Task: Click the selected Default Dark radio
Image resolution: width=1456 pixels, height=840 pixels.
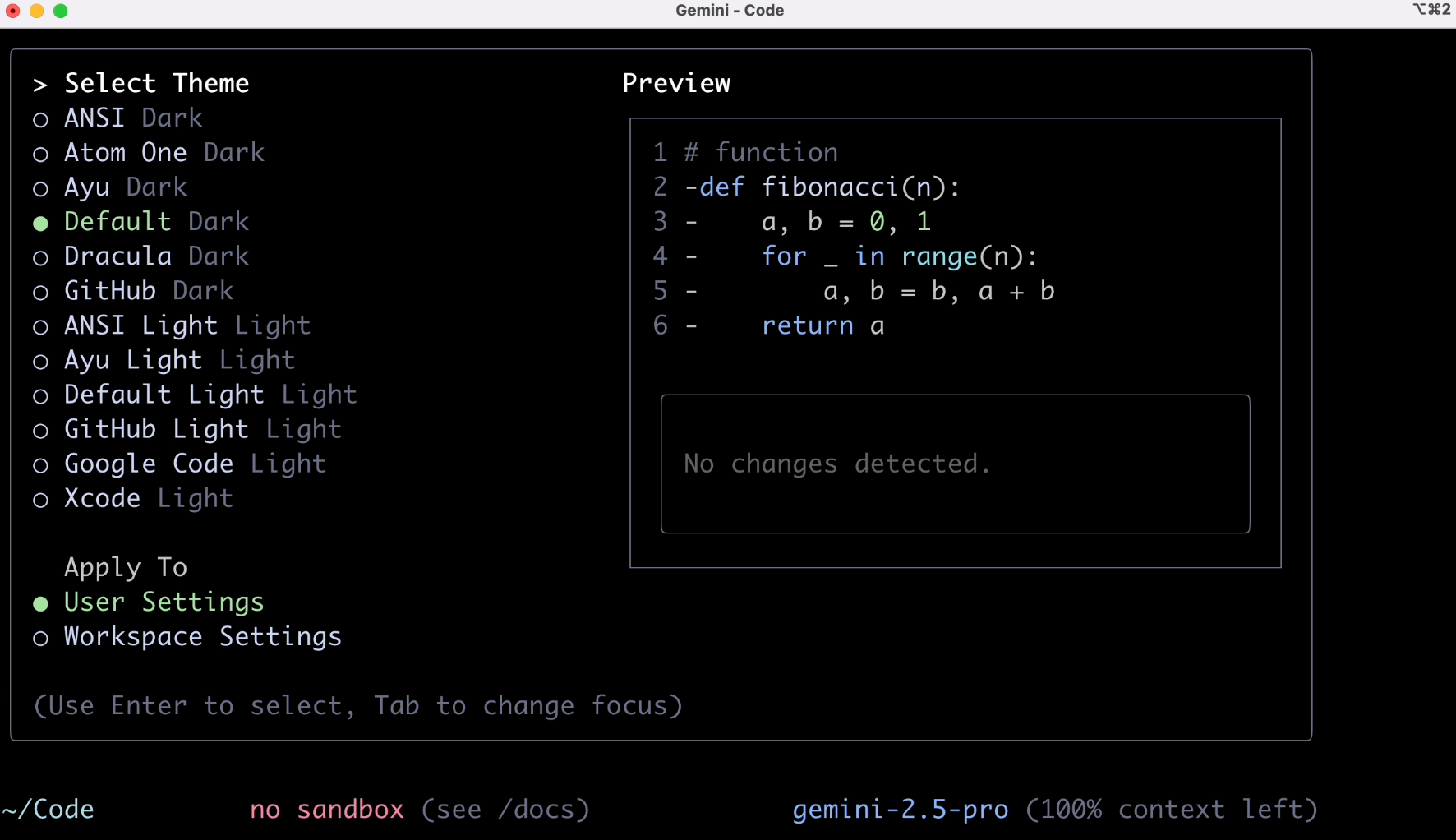Action: point(40,224)
